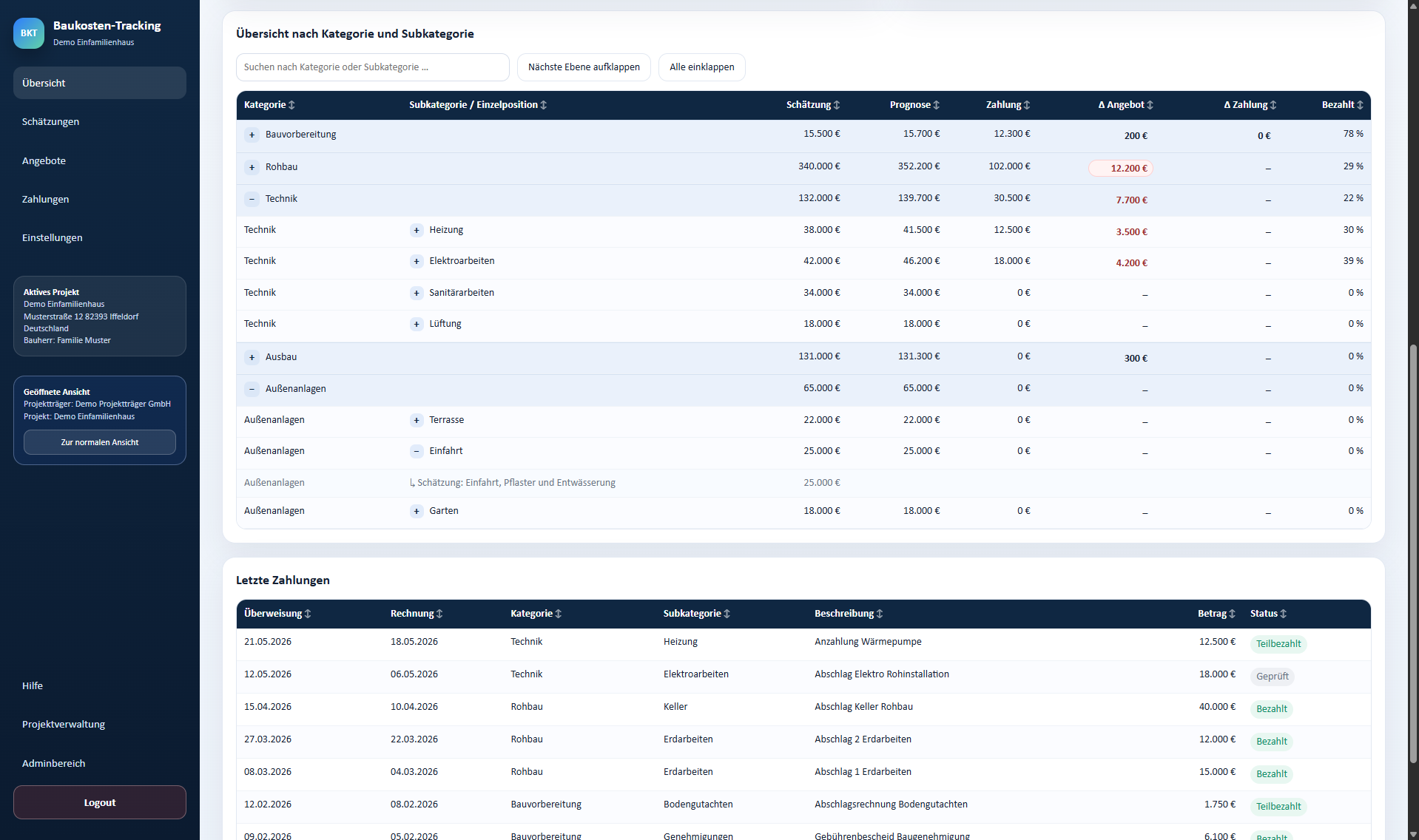The image size is (1419, 840).
Task: Collapse the Einfahrt subcategory
Action: pos(417,451)
